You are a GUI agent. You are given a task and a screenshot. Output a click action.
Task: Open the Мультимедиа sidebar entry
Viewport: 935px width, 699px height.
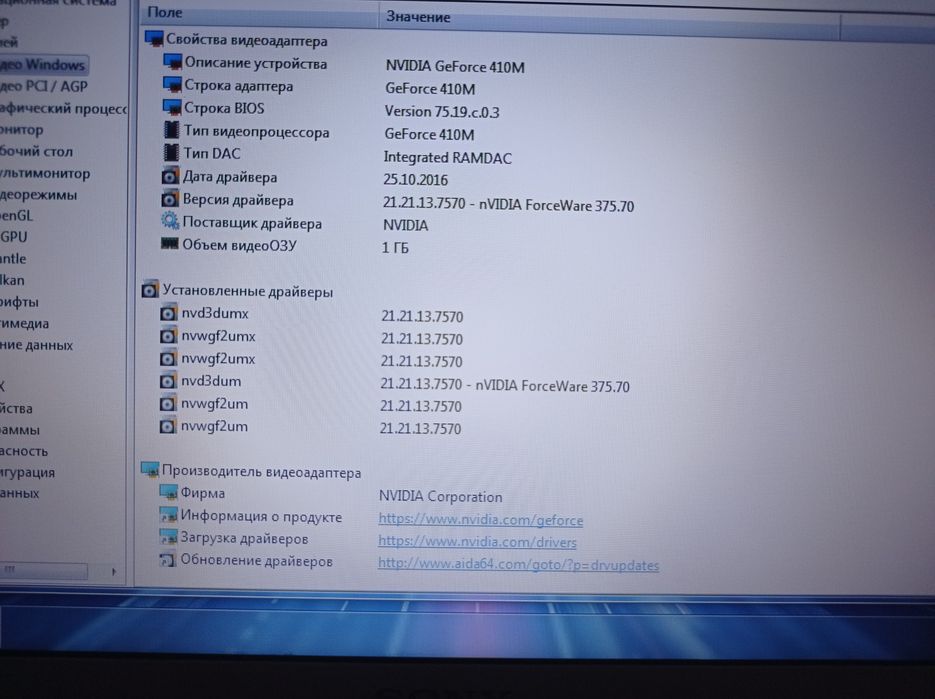tap(24, 323)
